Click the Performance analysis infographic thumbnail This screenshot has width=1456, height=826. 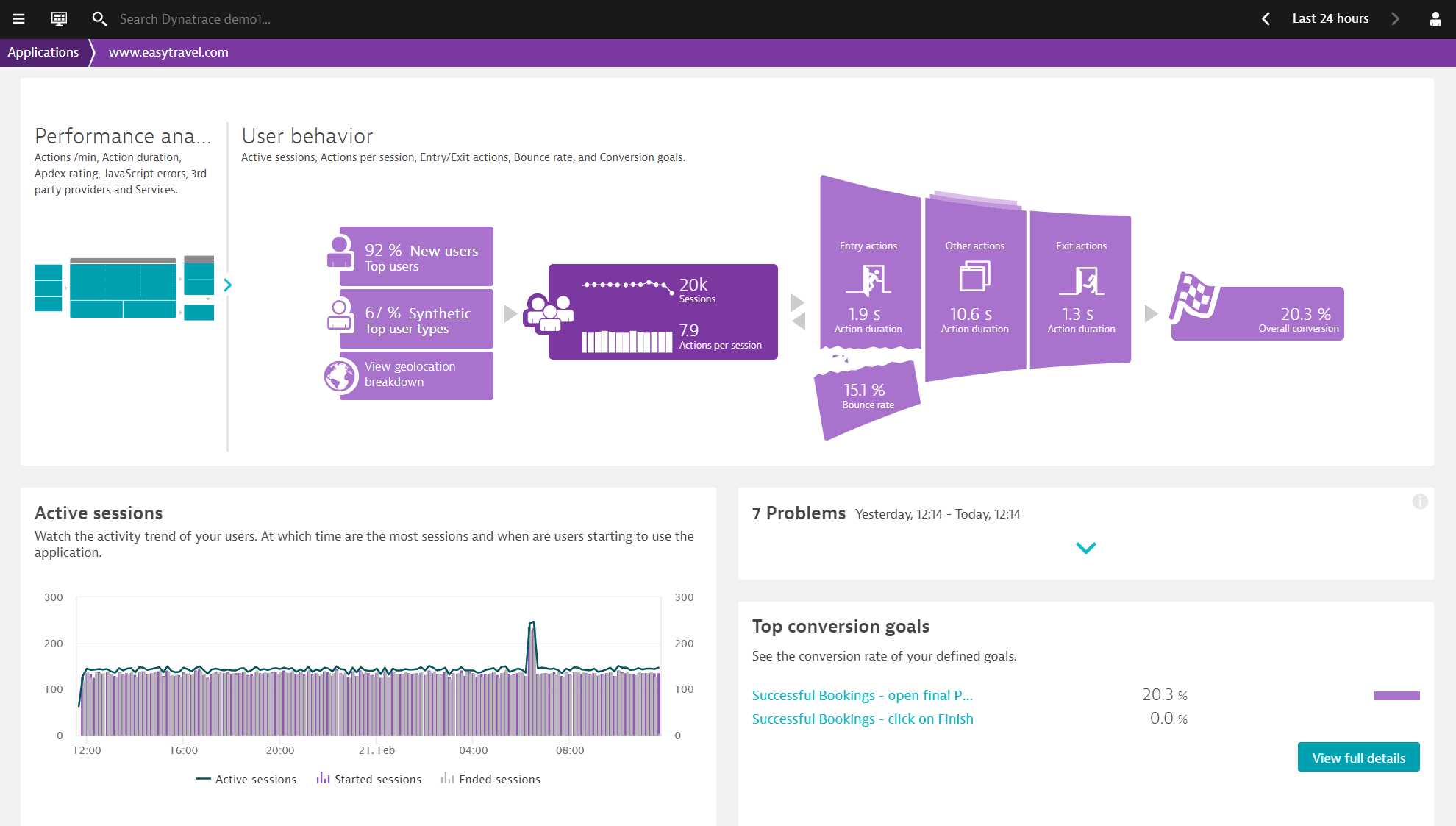124,288
